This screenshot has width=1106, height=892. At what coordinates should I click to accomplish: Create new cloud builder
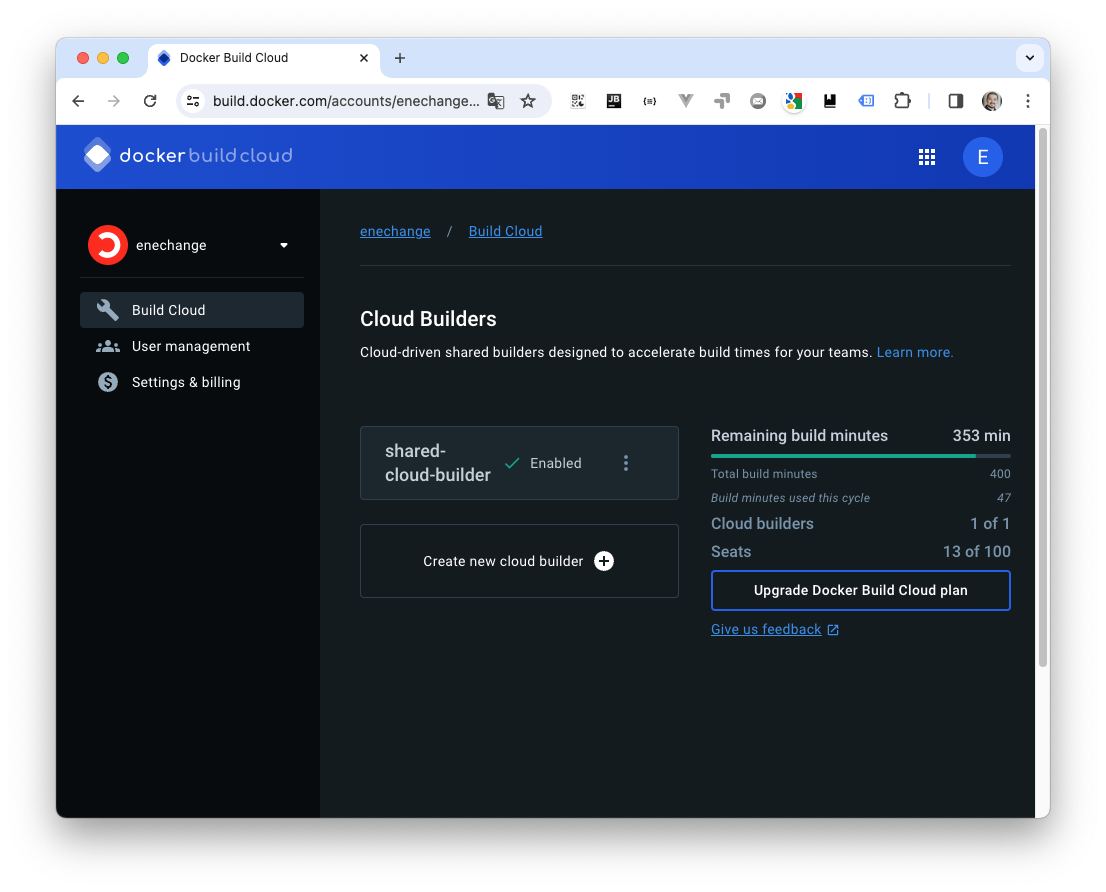tap(519, 561)
